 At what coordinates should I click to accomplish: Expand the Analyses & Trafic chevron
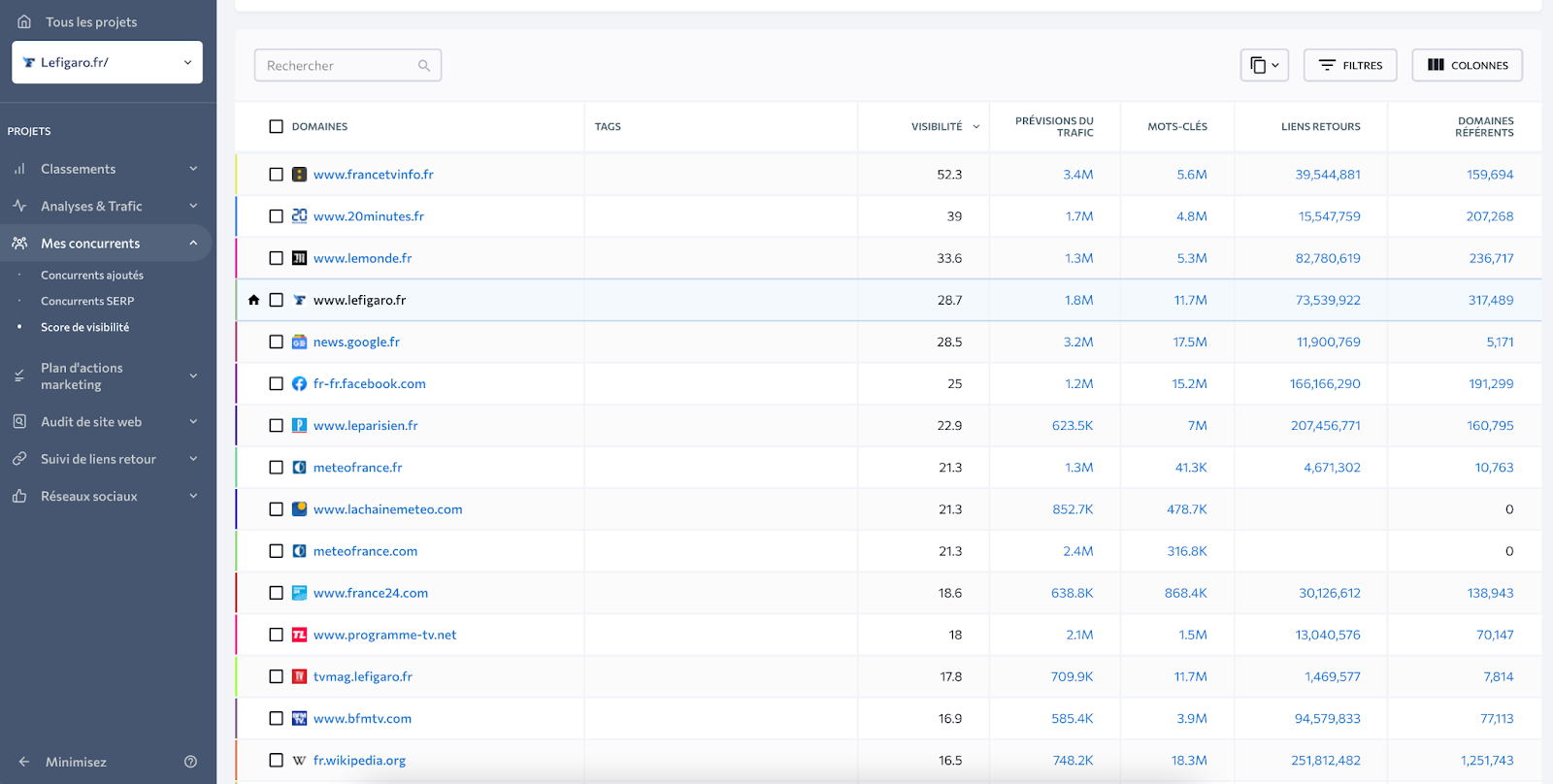(193, 206)
